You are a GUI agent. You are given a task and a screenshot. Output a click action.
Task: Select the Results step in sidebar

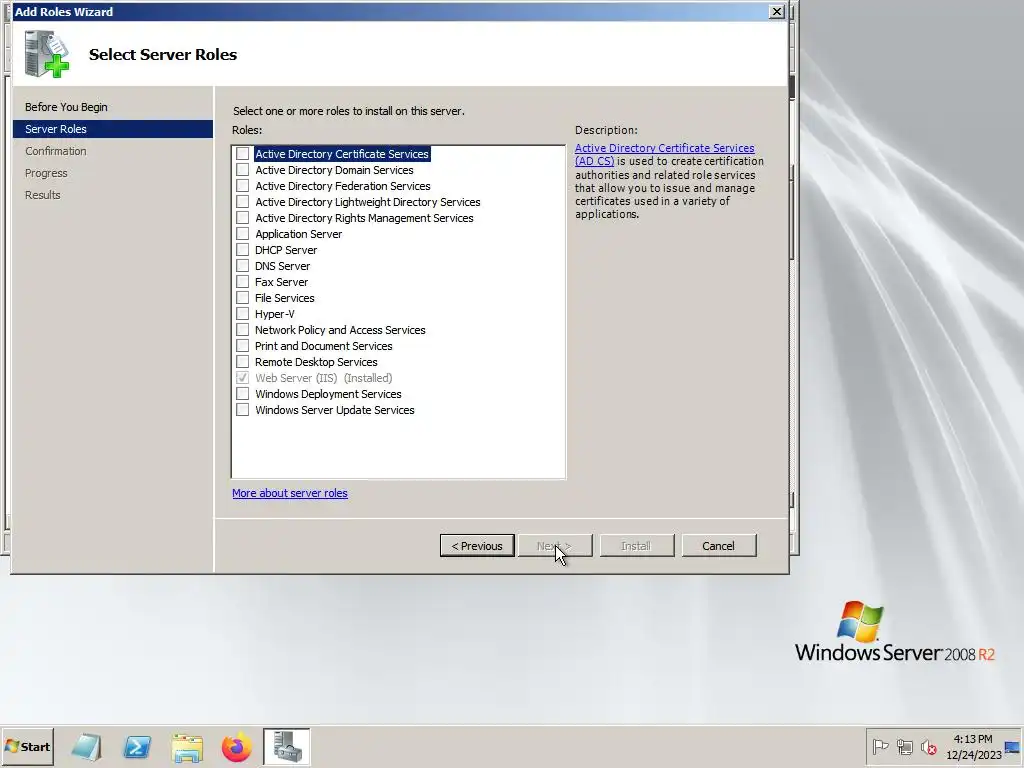[x=42, y=195]
